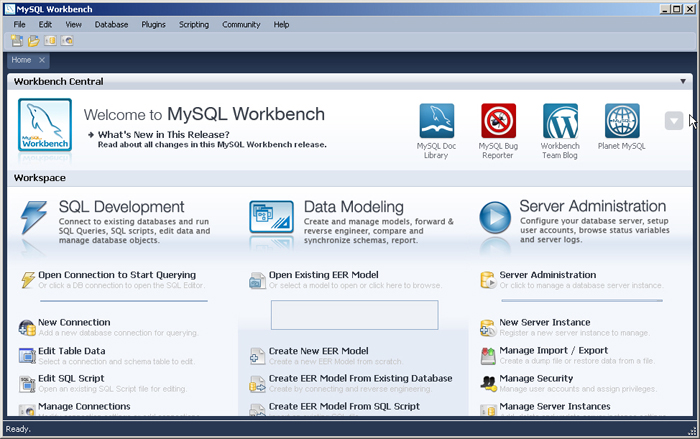Viewport: 700px width, 439px height.
Task: Click the MySQL Workbench dolphin logo
Action: point(45,125)
